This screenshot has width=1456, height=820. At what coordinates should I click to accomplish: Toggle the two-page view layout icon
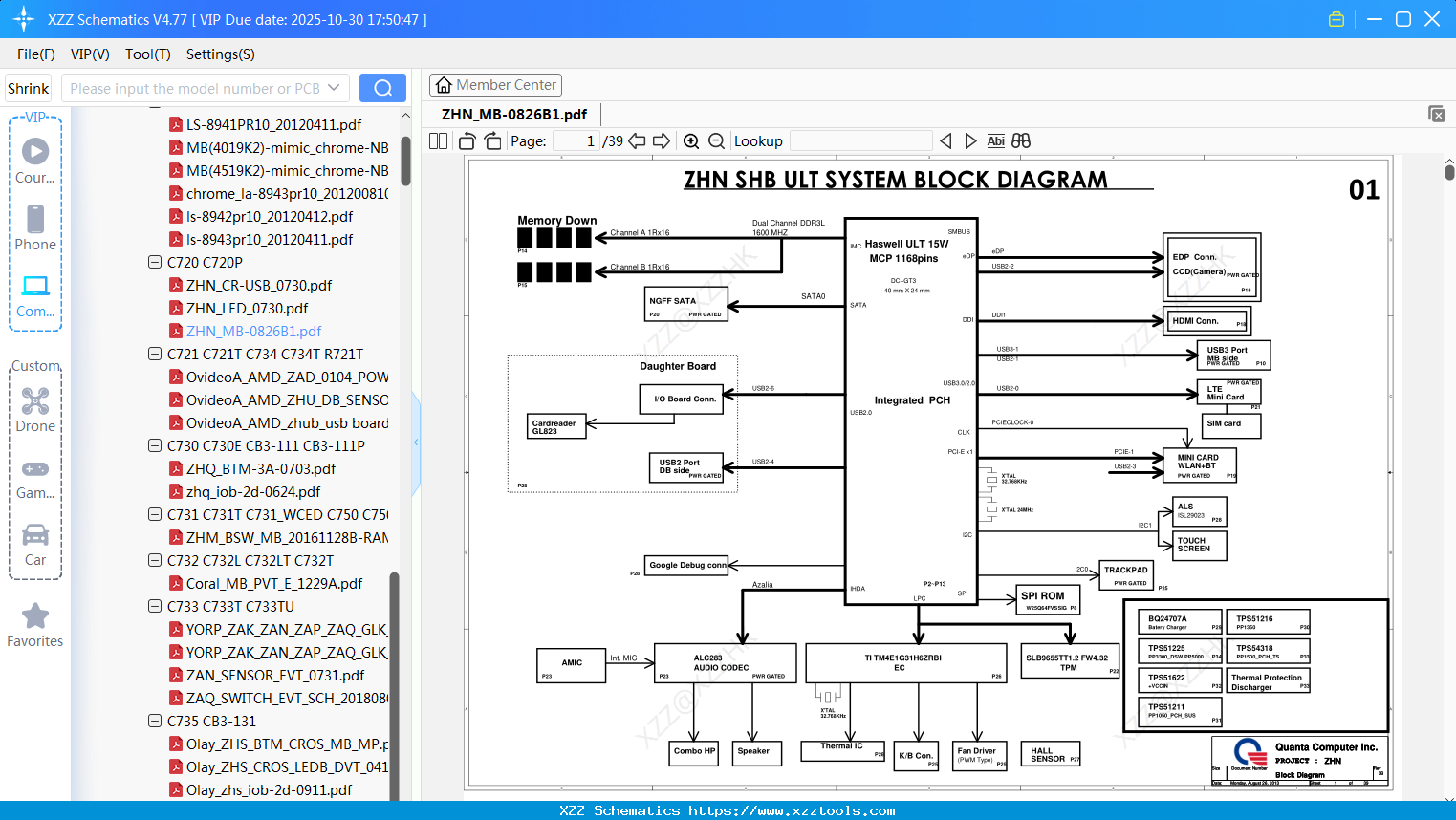tap(439, 141)
